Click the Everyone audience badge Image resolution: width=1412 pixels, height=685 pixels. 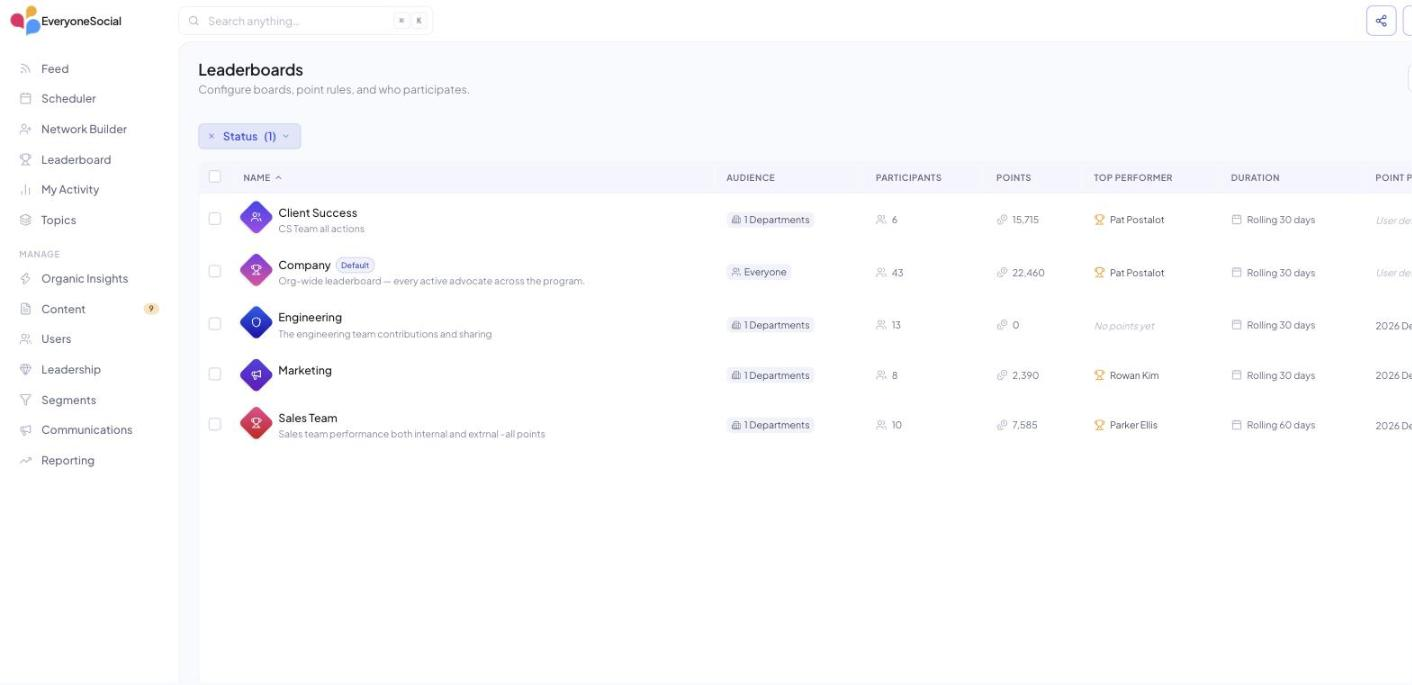(x=759, y=272)
